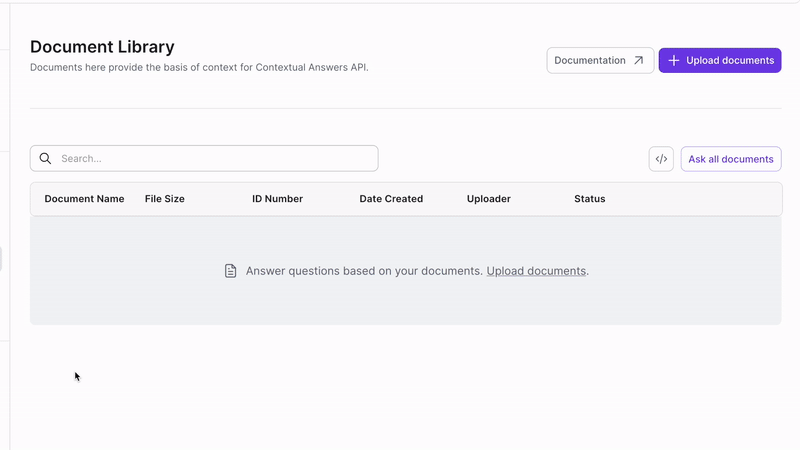
Task: Open the Documentation page button
Action: click(600, 60)
